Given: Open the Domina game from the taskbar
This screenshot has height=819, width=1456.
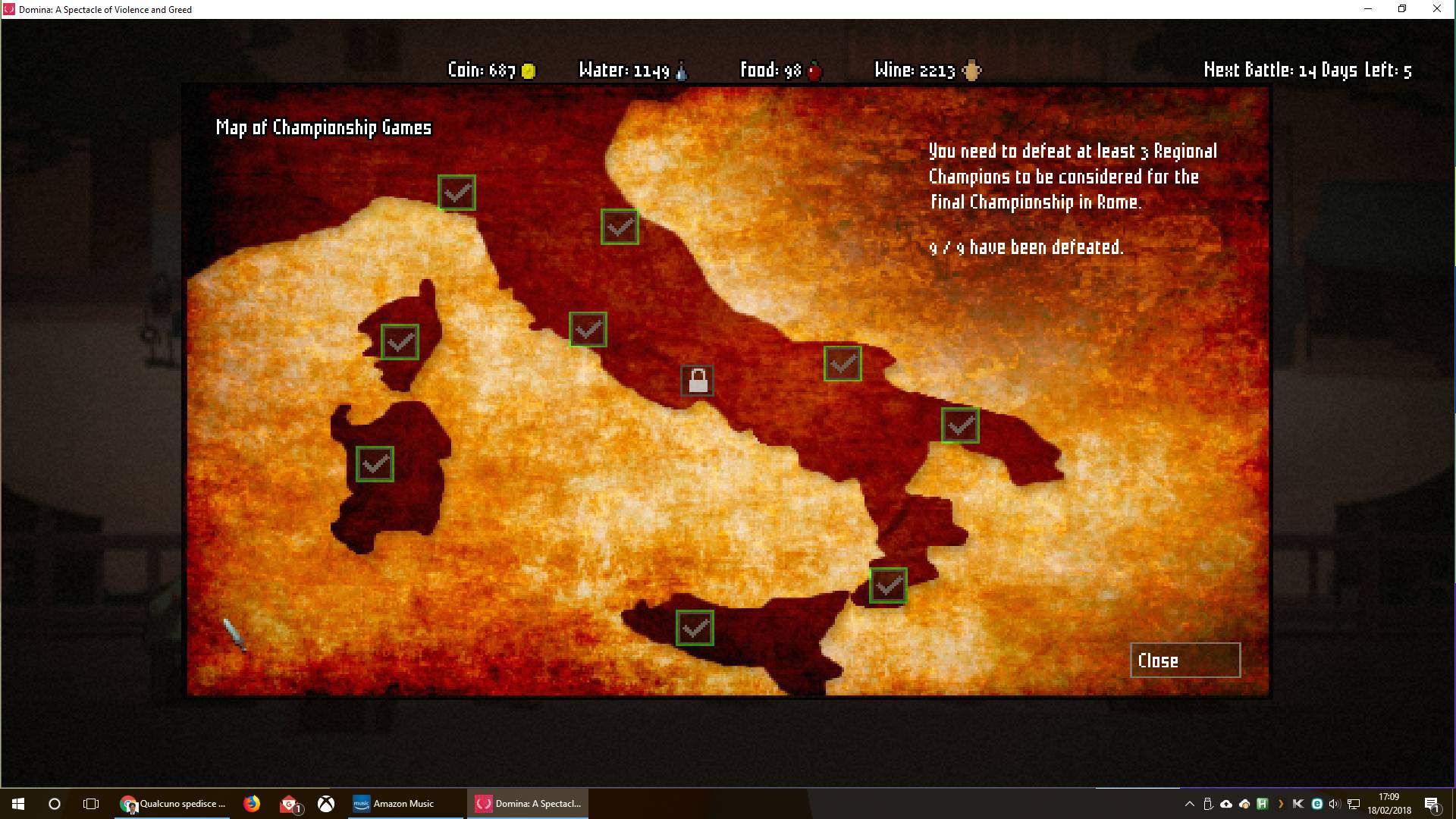Looking at the screenshot, I should [x=528, y=804].
